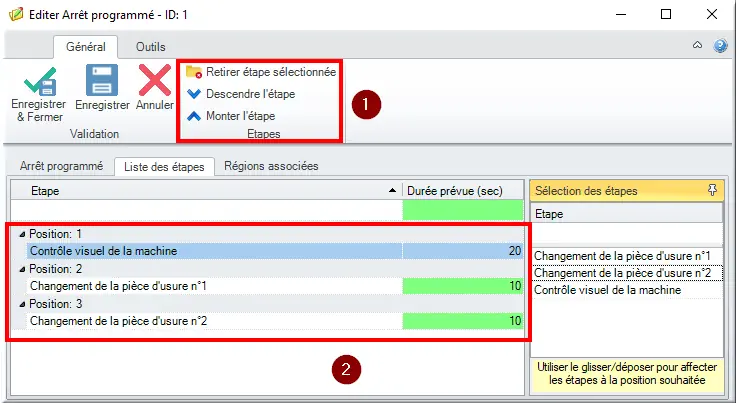736x403 pixels.
Task: Sort by the Etape column header
Action: point(207,190)
